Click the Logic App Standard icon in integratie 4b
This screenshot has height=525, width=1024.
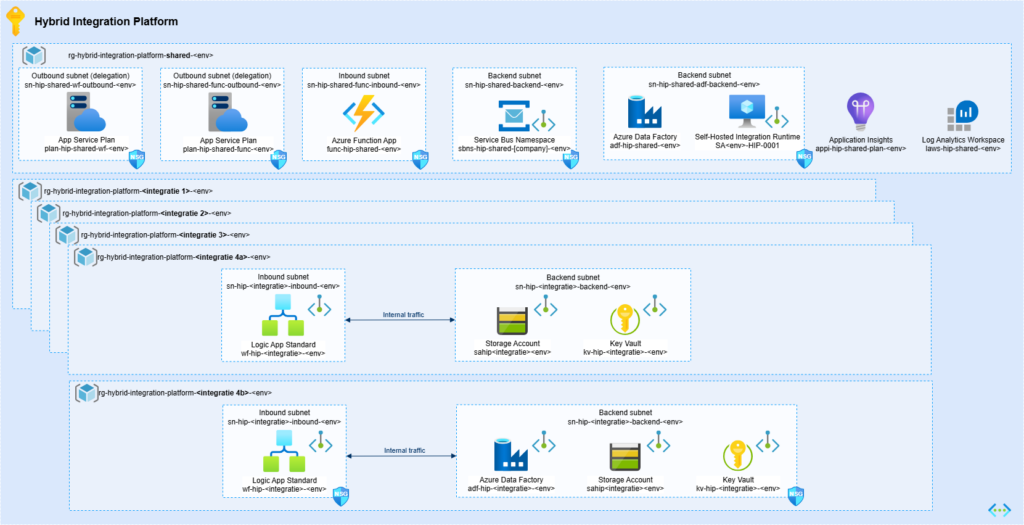point(284,454)
